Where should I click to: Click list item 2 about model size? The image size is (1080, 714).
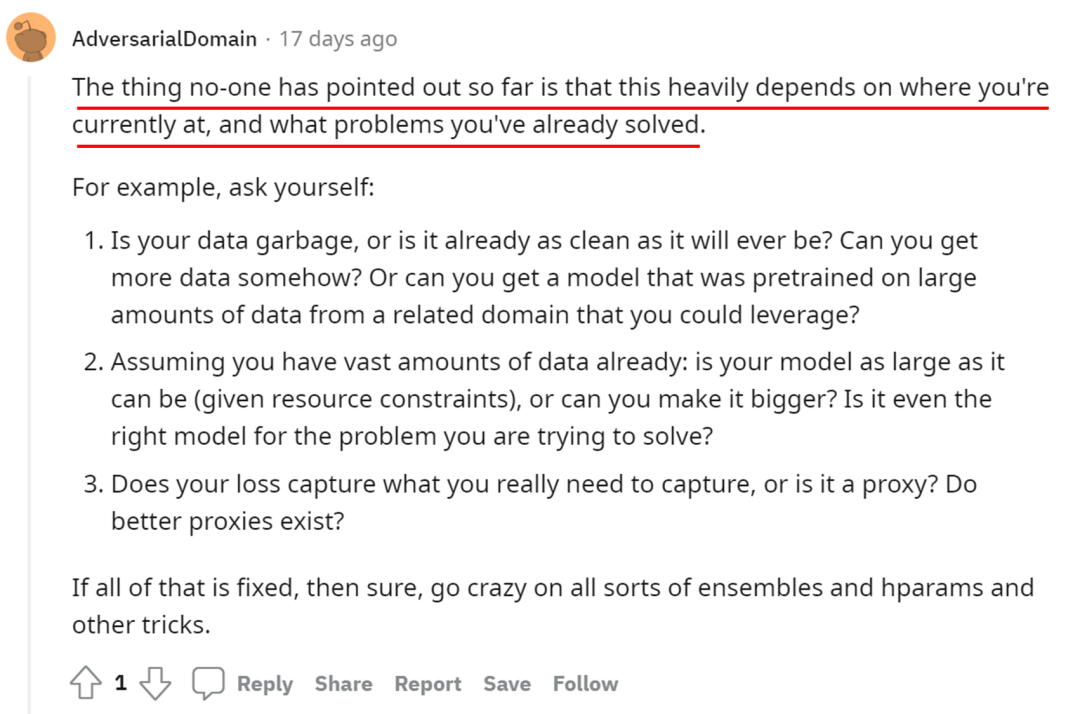tap(550, 399)
